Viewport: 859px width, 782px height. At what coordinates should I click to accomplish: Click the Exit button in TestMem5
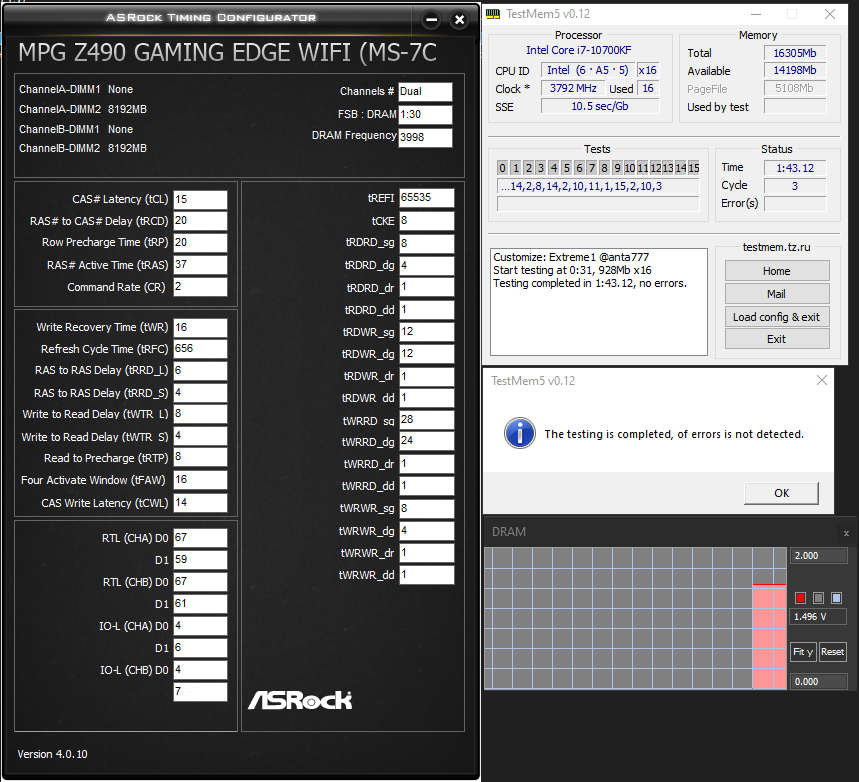tap(777, 339)
